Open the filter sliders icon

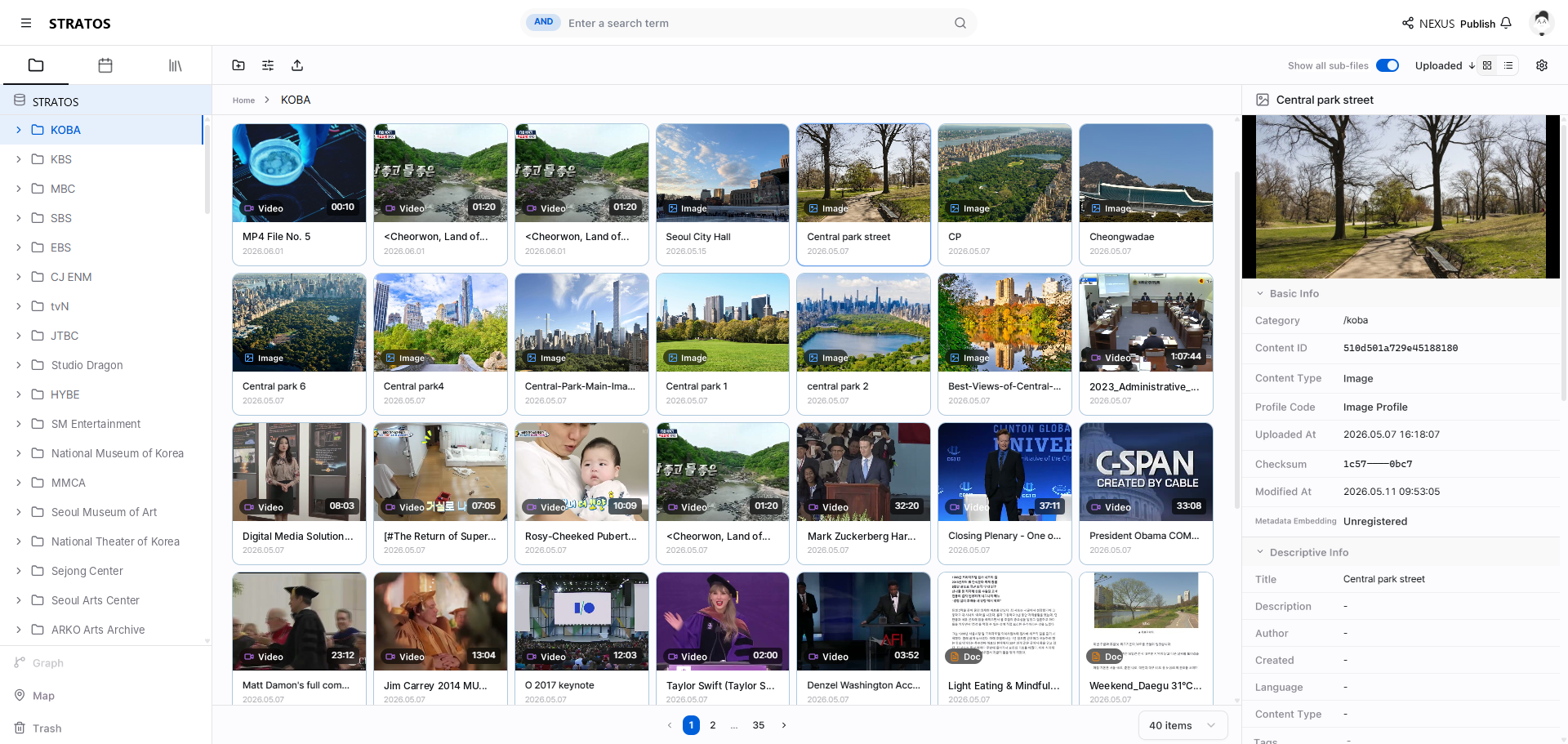(268, 65)
